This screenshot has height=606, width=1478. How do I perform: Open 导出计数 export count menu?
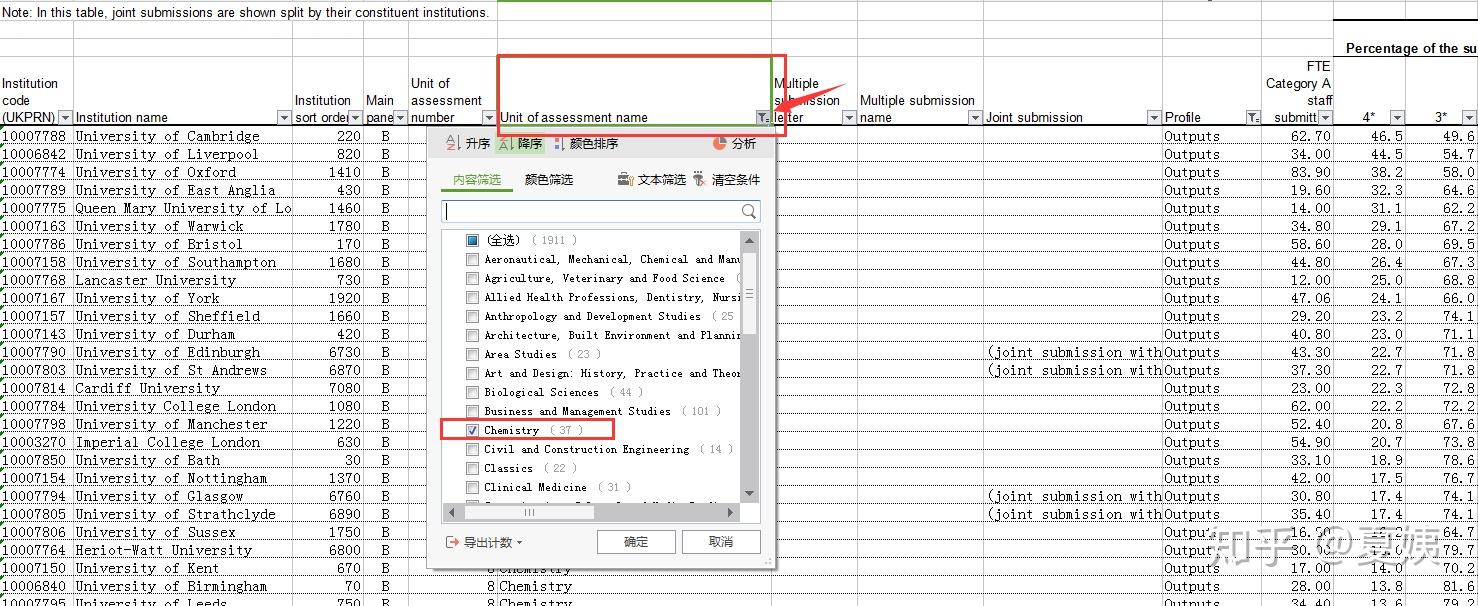click(484, 542)
